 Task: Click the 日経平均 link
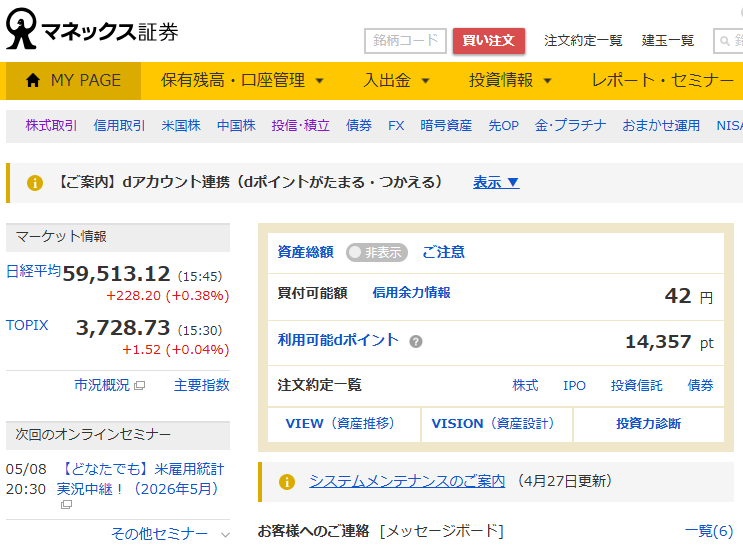point(33,271)
